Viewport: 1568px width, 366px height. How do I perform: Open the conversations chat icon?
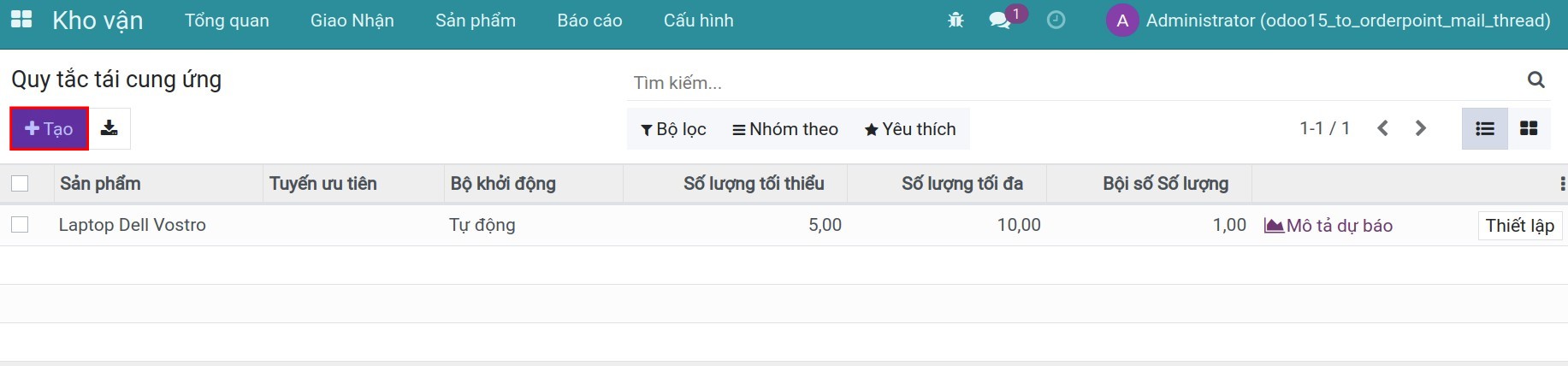(999, 20)
